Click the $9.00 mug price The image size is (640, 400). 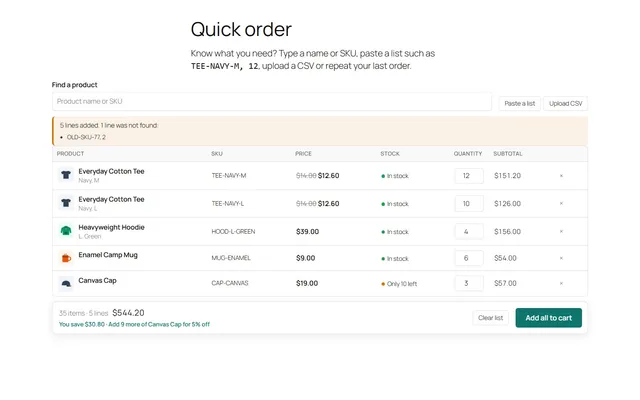click(x=305, y=258)
